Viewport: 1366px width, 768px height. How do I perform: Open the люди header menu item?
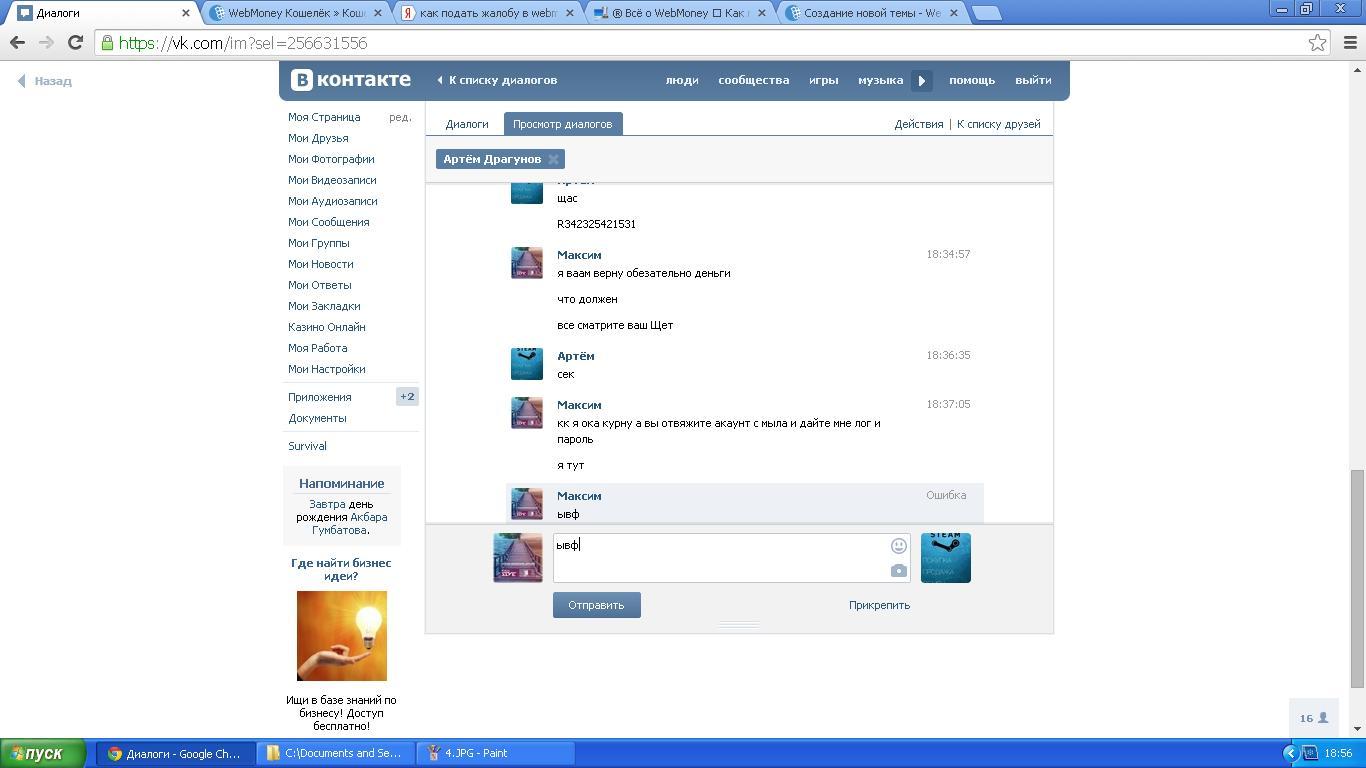pos(682,80)
